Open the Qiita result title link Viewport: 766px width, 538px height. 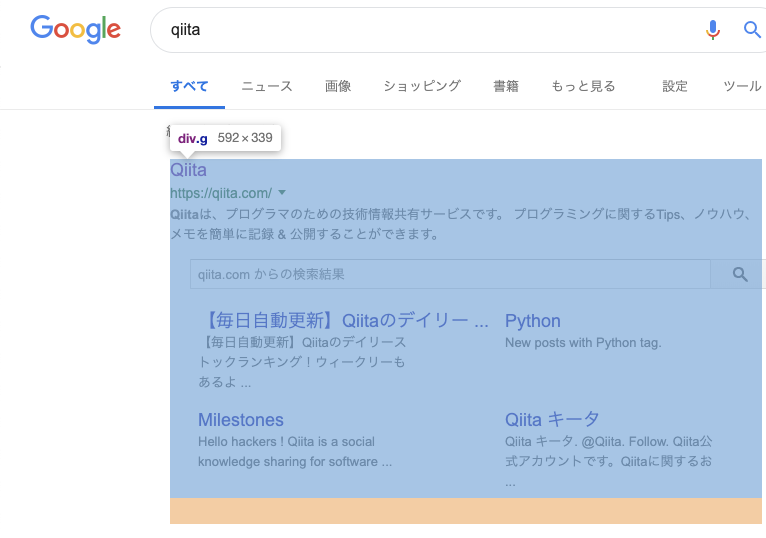coord(188,170)
